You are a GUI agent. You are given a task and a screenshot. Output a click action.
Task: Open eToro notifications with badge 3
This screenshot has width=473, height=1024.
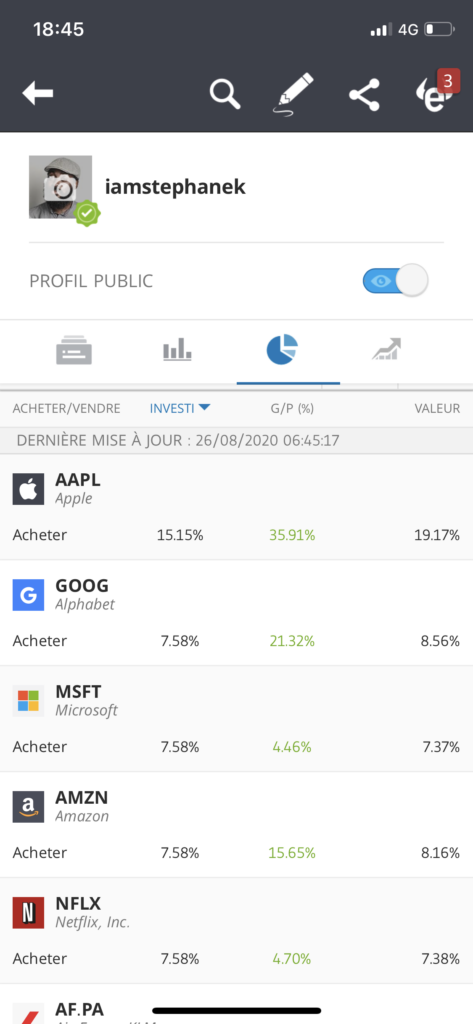click(x=437, y=91)
